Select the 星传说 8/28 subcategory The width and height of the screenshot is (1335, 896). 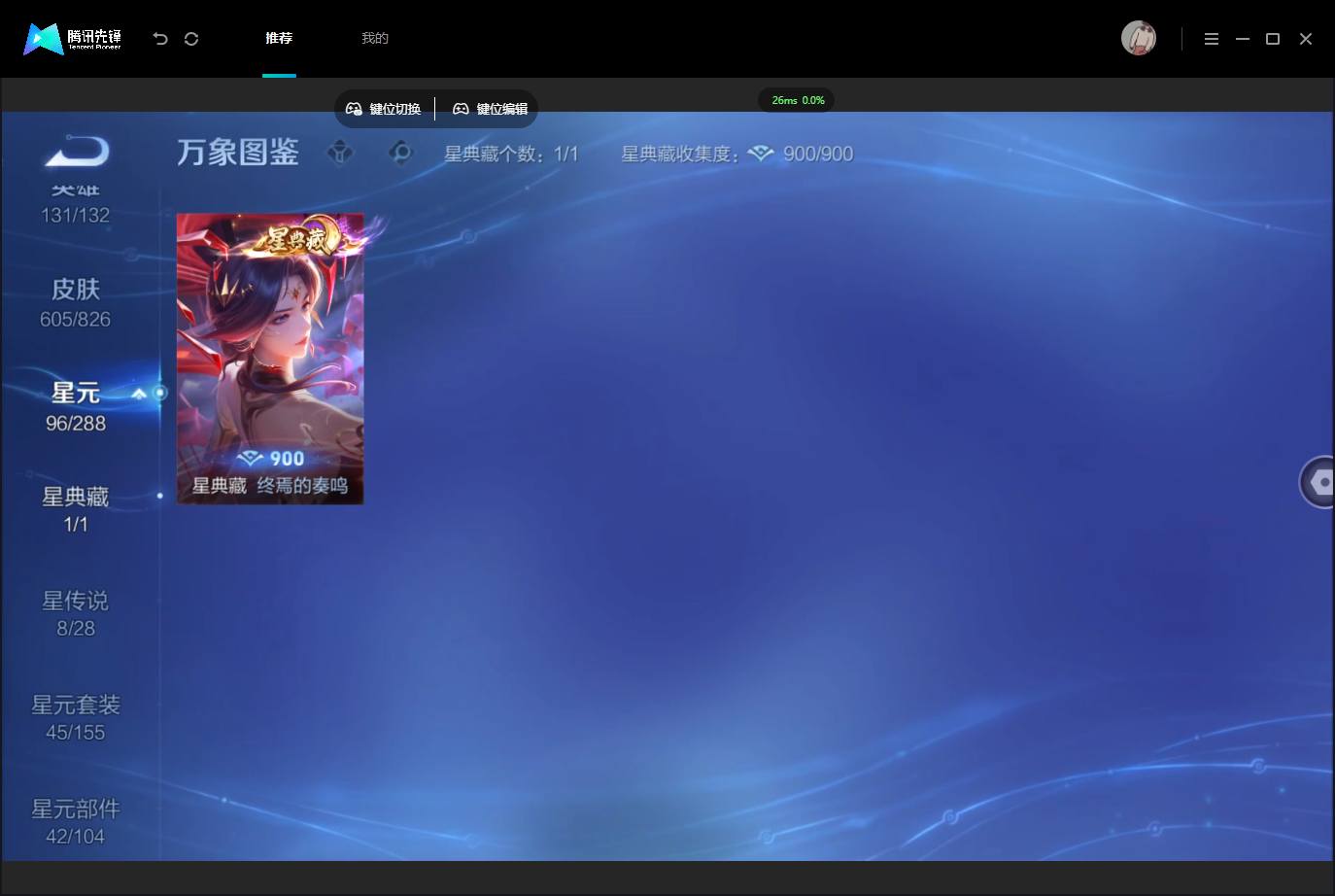tap(76, 614)
